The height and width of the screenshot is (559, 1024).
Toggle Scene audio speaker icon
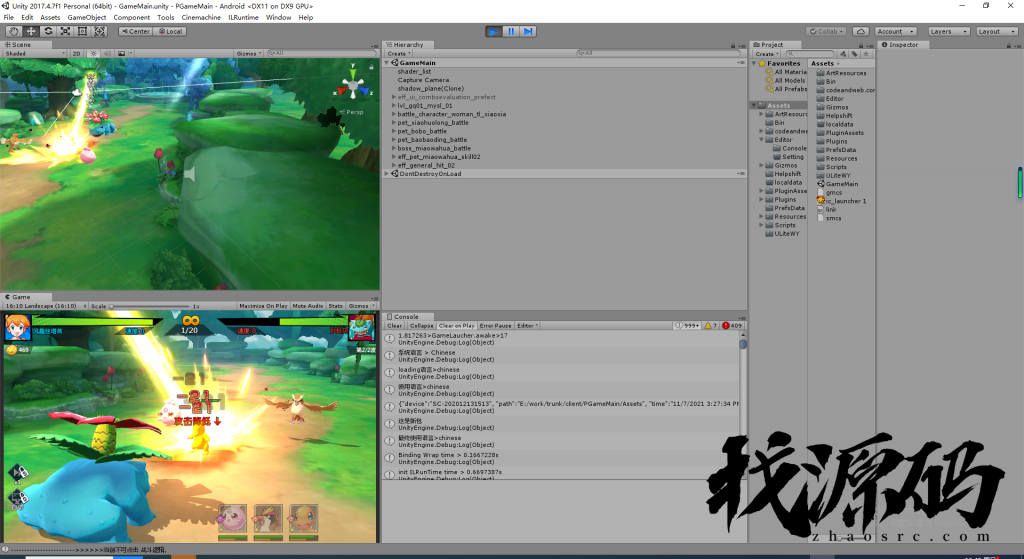click(x=107, y=54)
